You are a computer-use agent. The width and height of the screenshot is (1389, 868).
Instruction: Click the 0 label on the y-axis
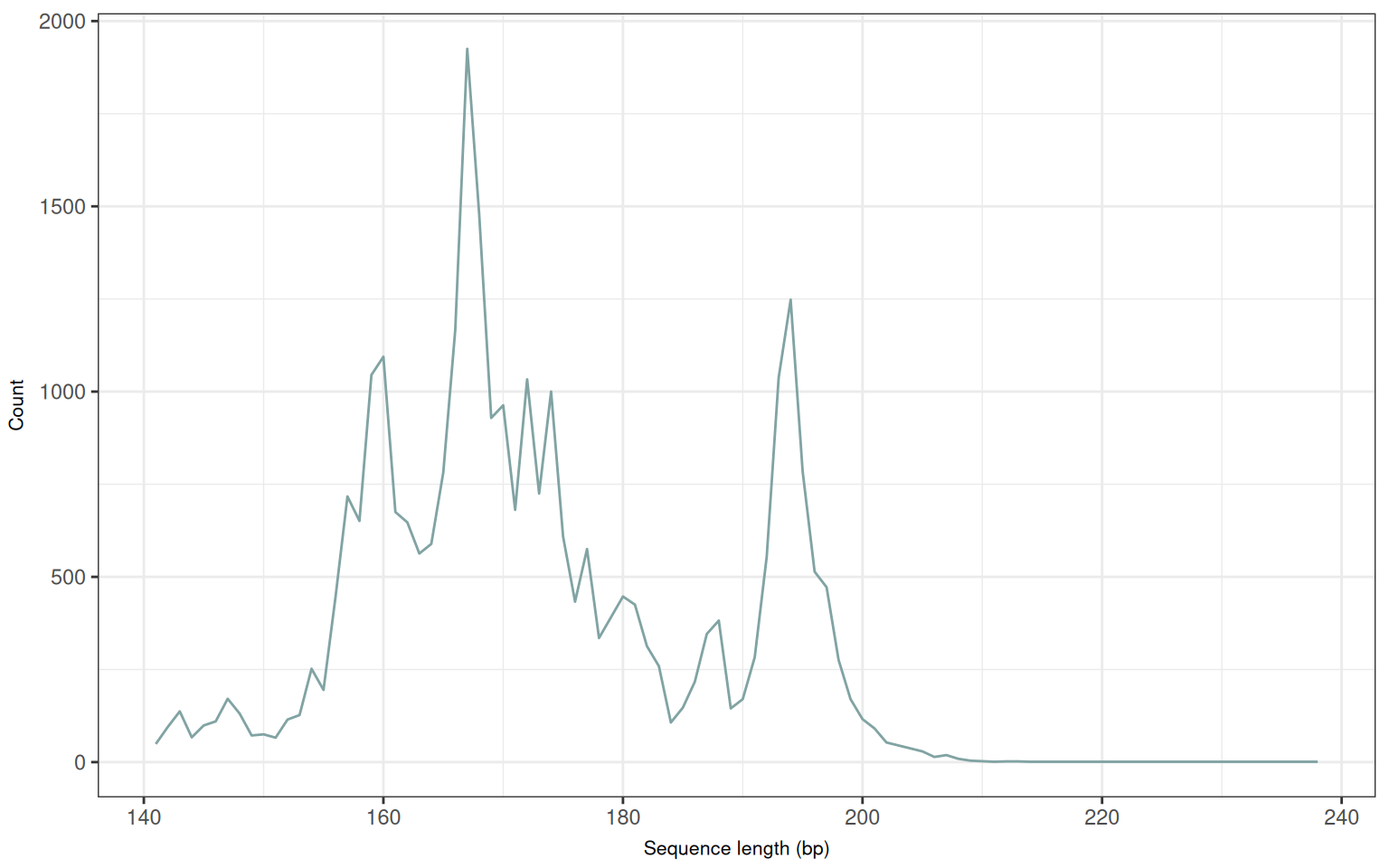pos(80,762)
